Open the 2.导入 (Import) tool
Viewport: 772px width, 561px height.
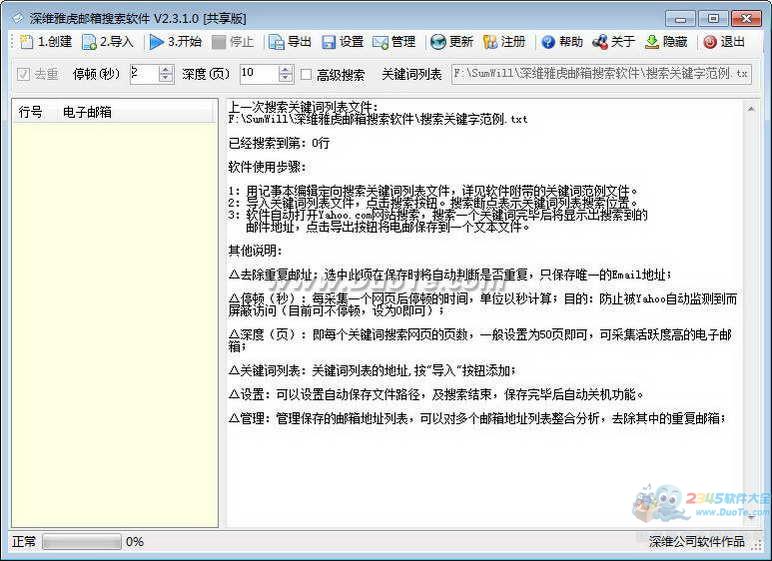108,42
